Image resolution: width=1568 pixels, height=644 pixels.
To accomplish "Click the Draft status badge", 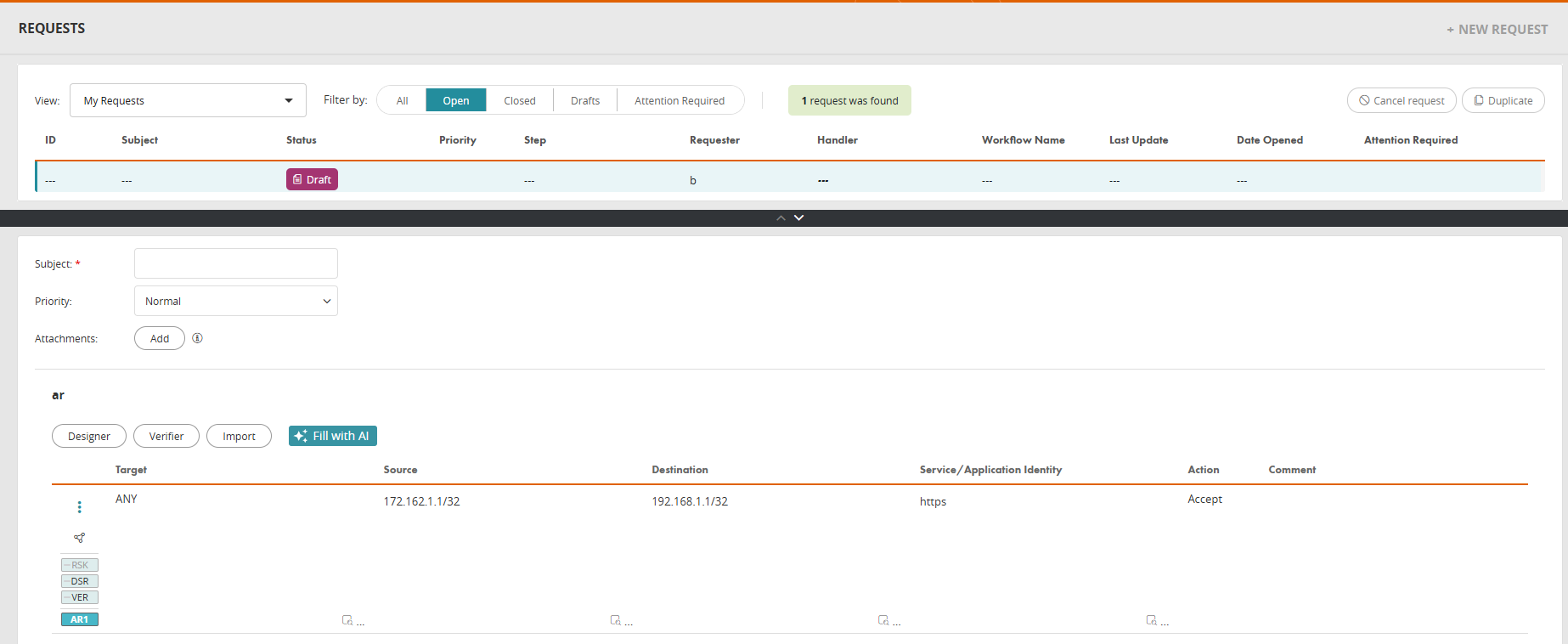I will pyautogui.click(x=312, y=179).
